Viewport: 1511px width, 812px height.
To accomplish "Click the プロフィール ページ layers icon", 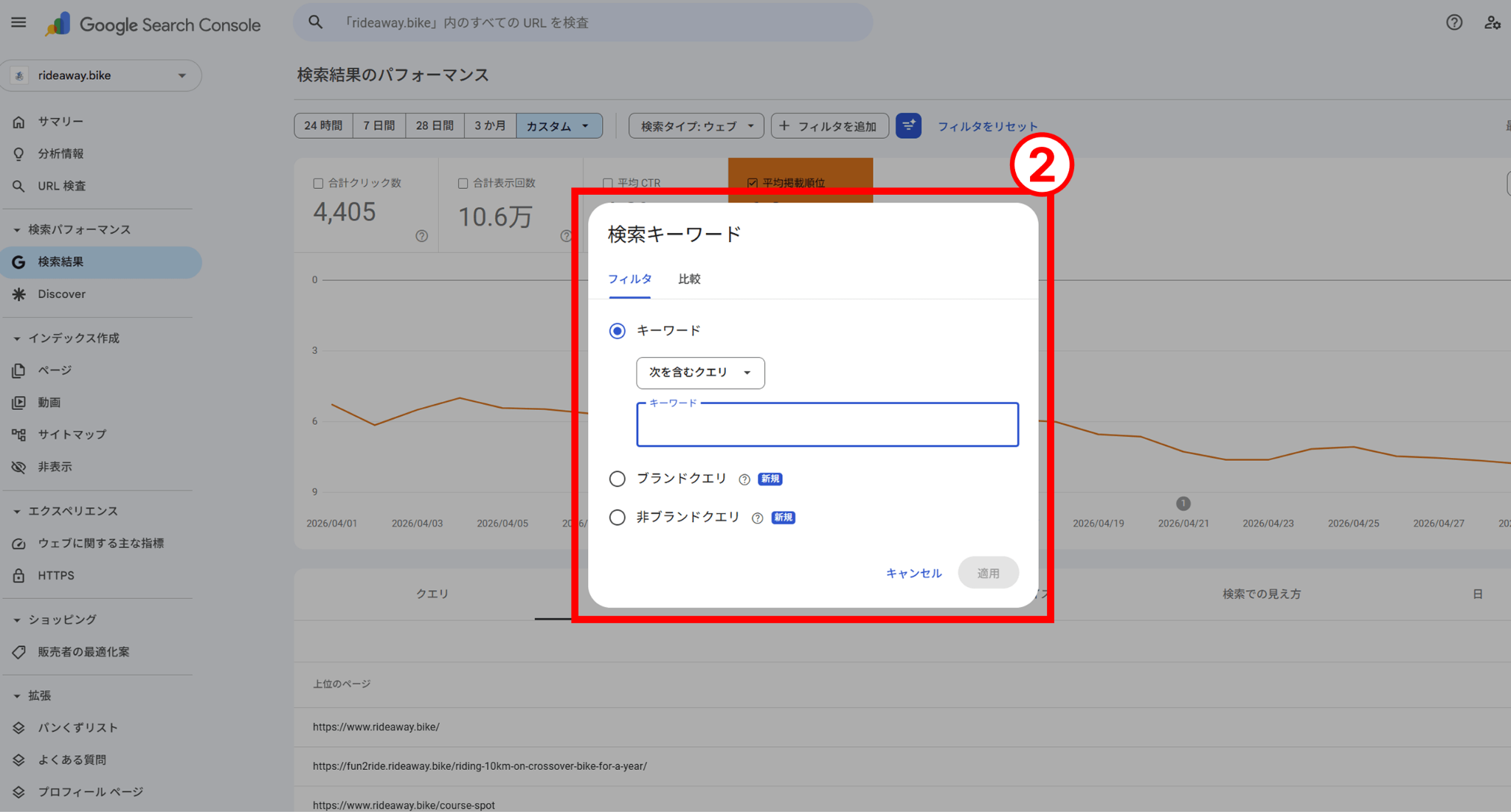I will (x=18, y=792).
